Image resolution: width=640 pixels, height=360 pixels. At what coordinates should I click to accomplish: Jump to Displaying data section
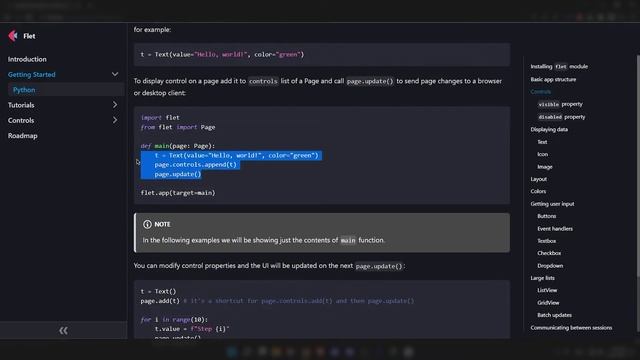coord(549,129)
